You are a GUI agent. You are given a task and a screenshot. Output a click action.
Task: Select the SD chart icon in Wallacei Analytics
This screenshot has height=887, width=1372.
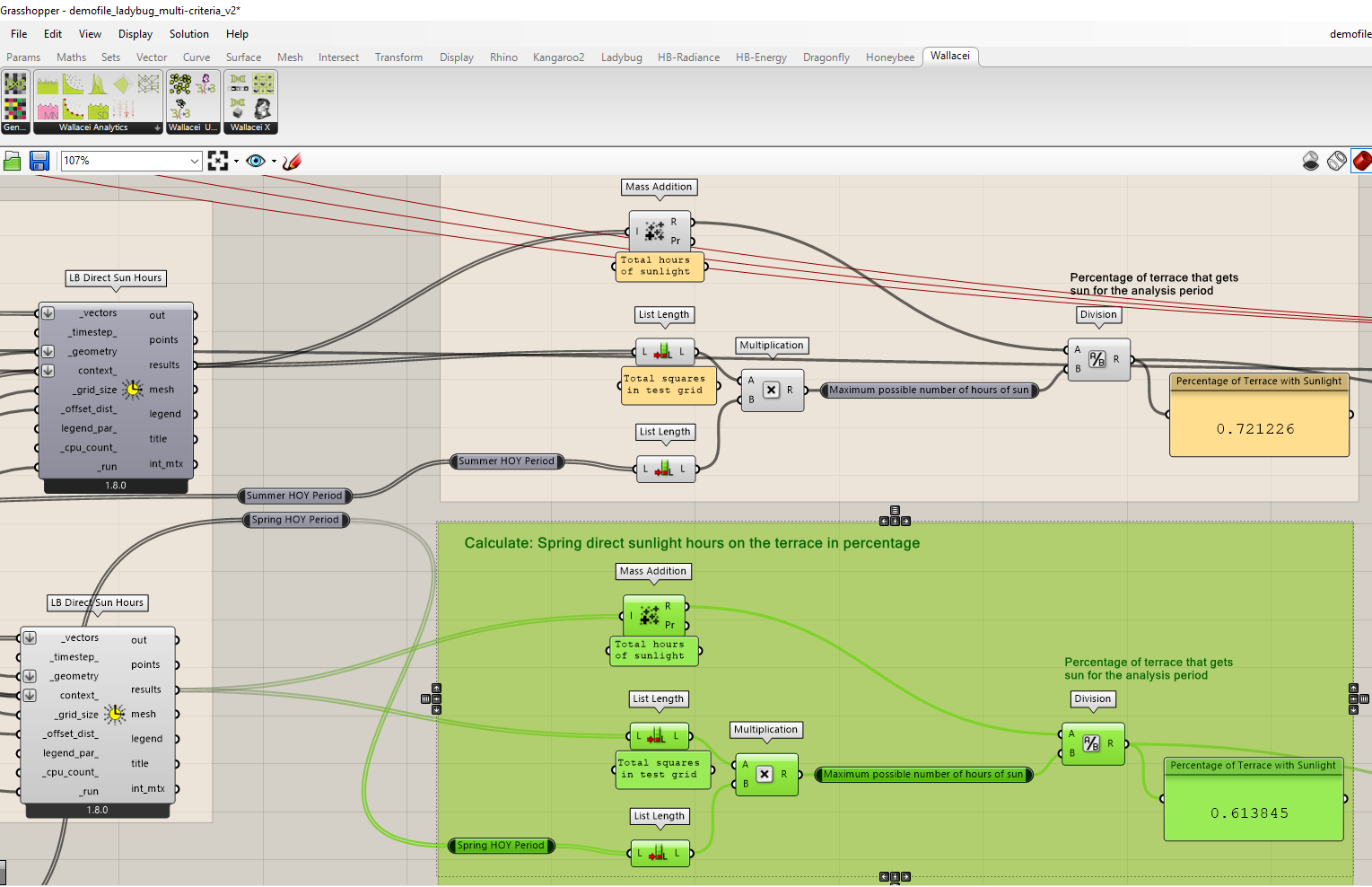click(x=99, y=110)
